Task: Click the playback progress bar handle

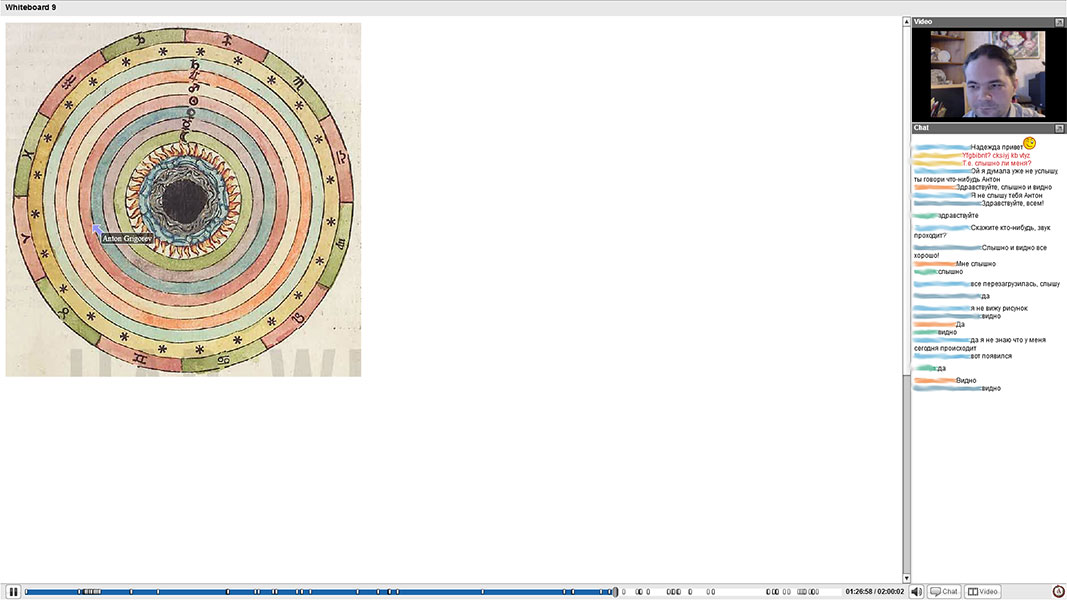Action: point(615,592)
